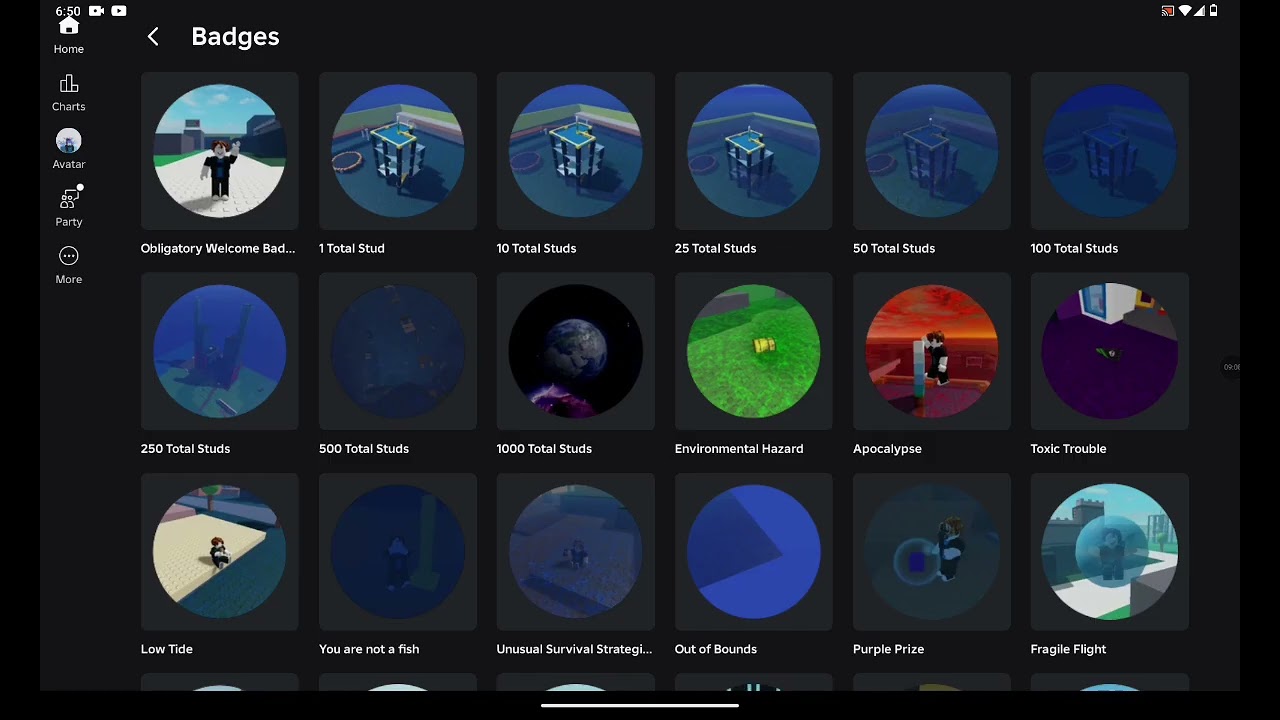Go back using the Badges back arrow

click(x=153, y=37)
